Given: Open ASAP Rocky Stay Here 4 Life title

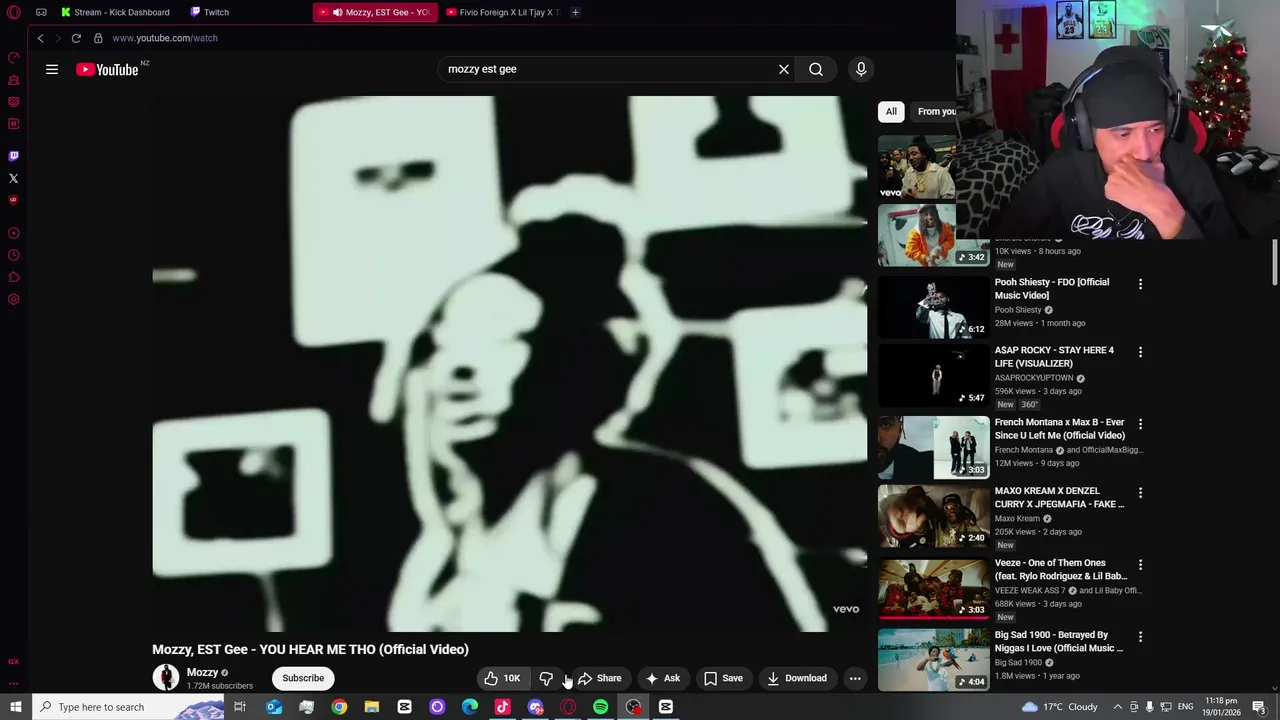Looking at the screenshot, I should click(1054, 357).
